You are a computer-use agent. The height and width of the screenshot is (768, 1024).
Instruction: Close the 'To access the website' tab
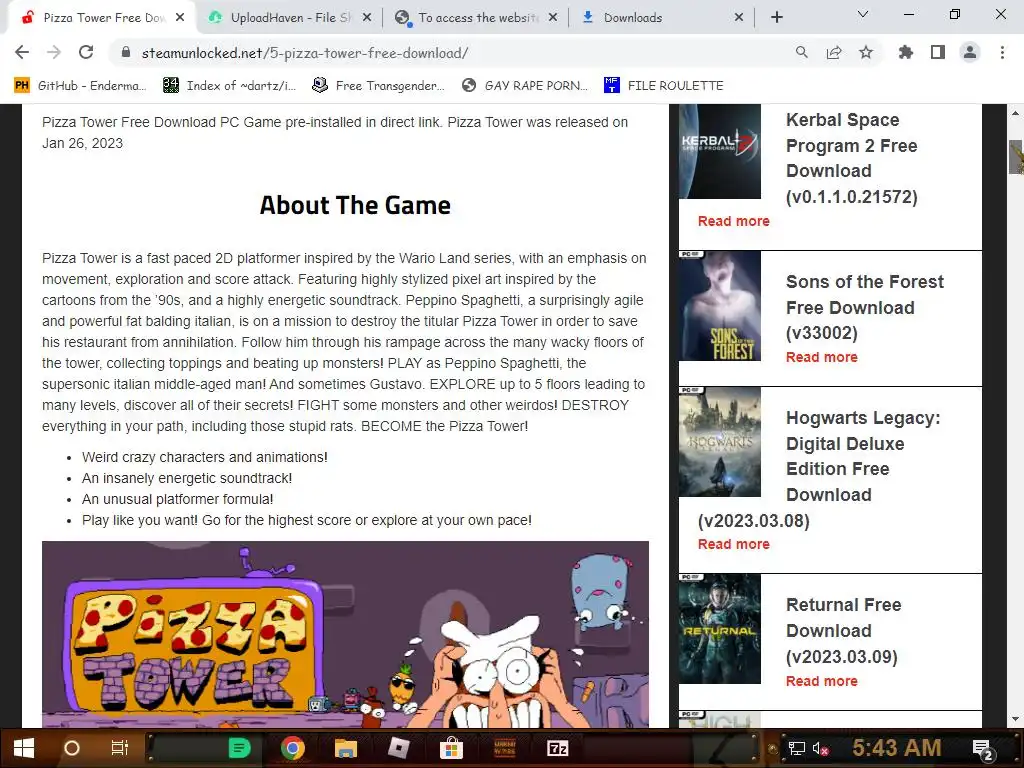(x=553, y=18)
